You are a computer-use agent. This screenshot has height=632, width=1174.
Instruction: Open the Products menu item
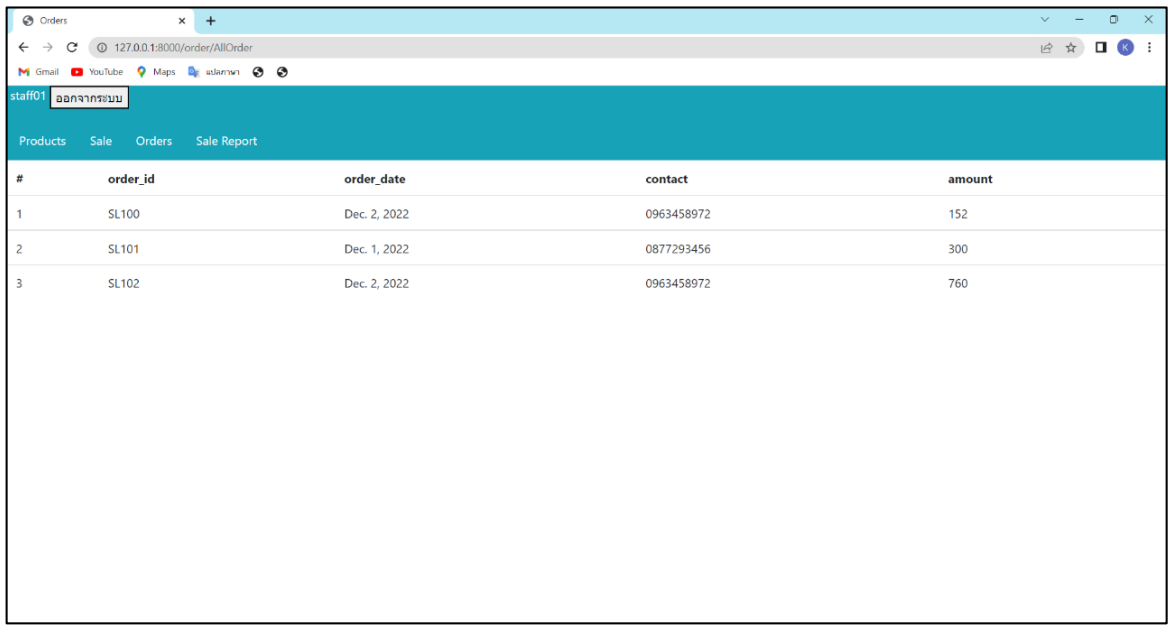click(x=43, y=141)
